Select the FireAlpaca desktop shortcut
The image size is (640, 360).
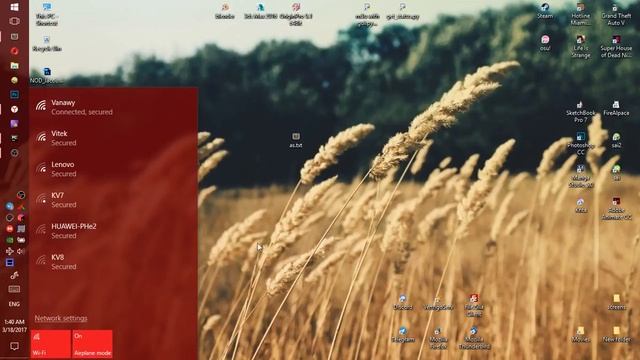coord(616,109)
